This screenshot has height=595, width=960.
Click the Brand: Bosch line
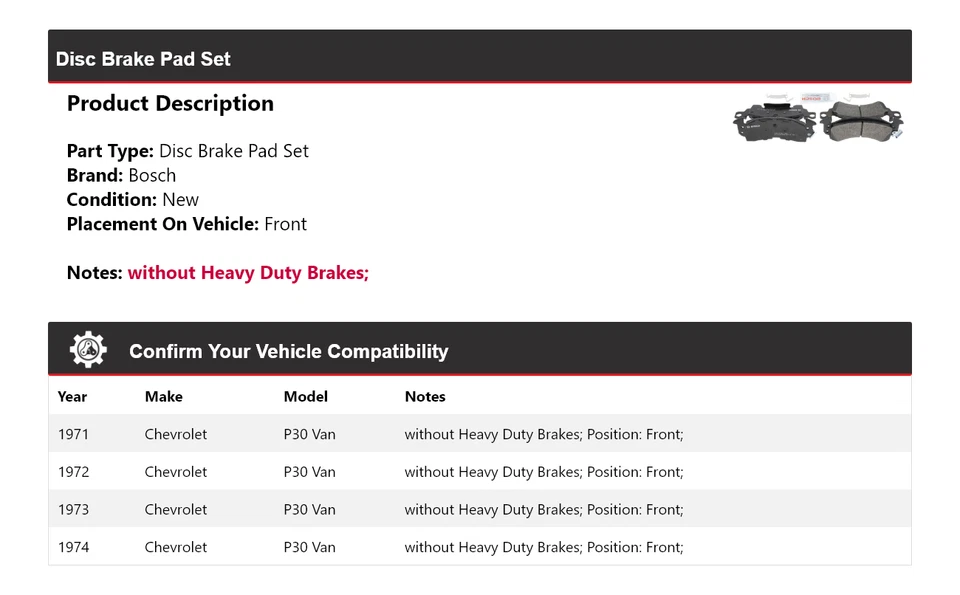click(x=121, y=176)
